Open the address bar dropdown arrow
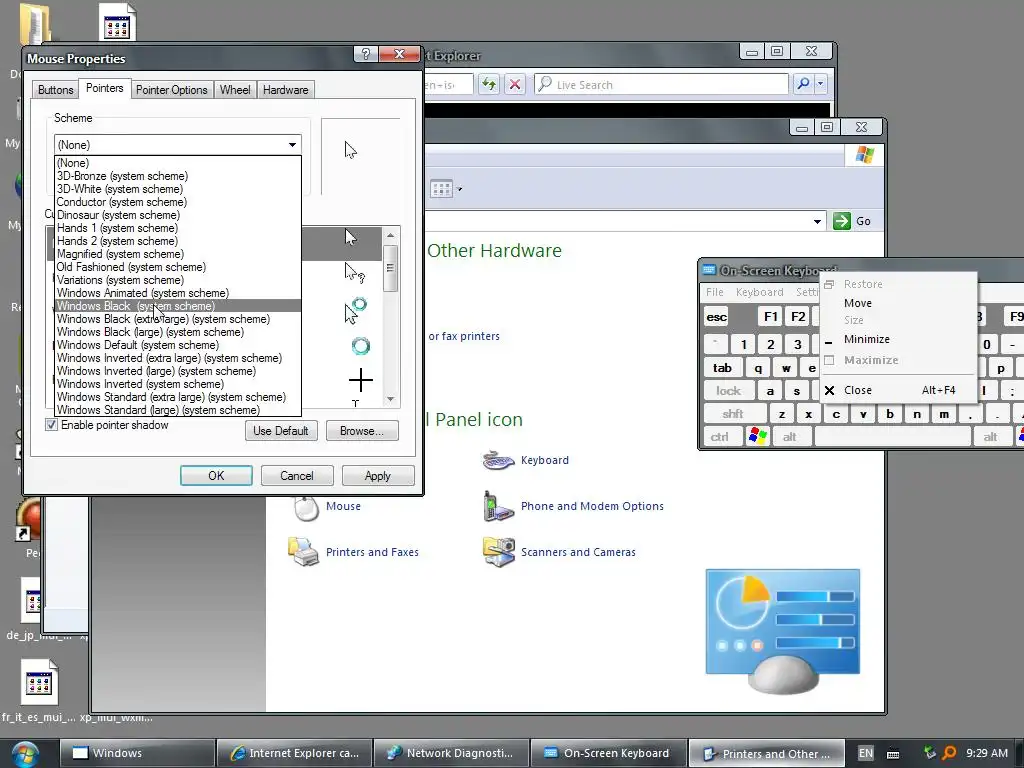1024x768 pixels. [817, 221]
